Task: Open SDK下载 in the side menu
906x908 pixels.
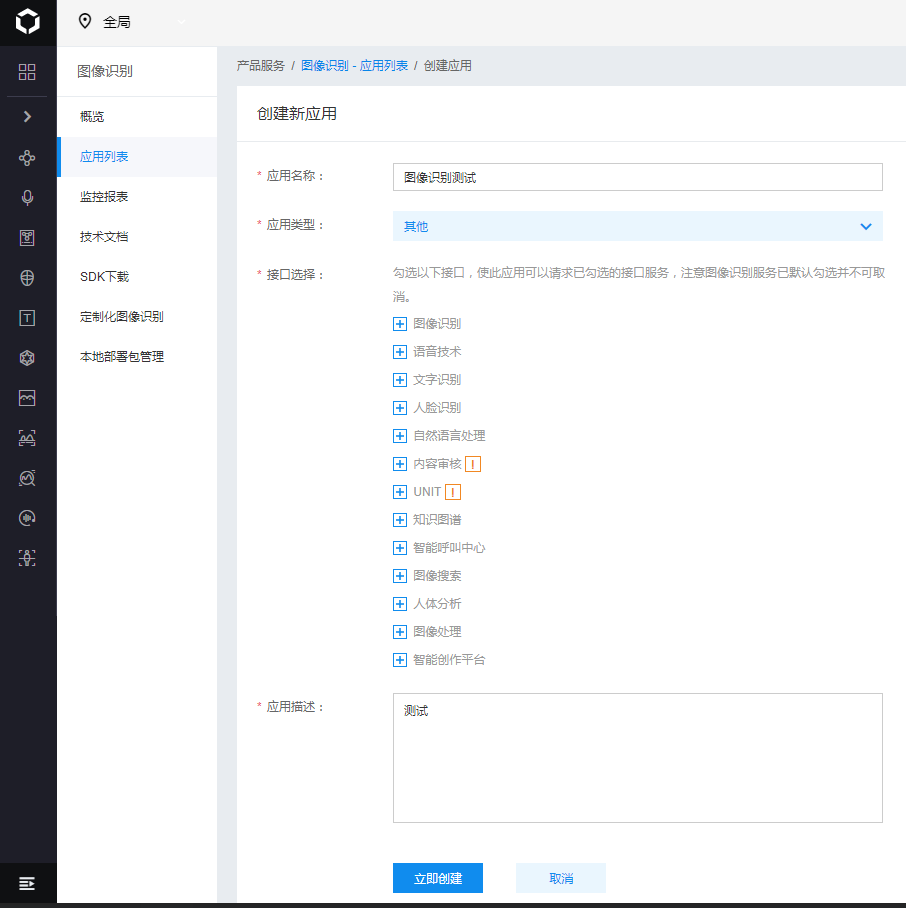Action: [x=138, y=277]
